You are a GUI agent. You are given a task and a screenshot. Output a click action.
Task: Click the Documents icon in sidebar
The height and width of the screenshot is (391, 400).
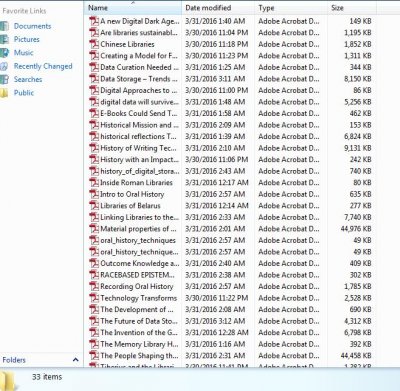pyautogui.click(x=4, y=26)
